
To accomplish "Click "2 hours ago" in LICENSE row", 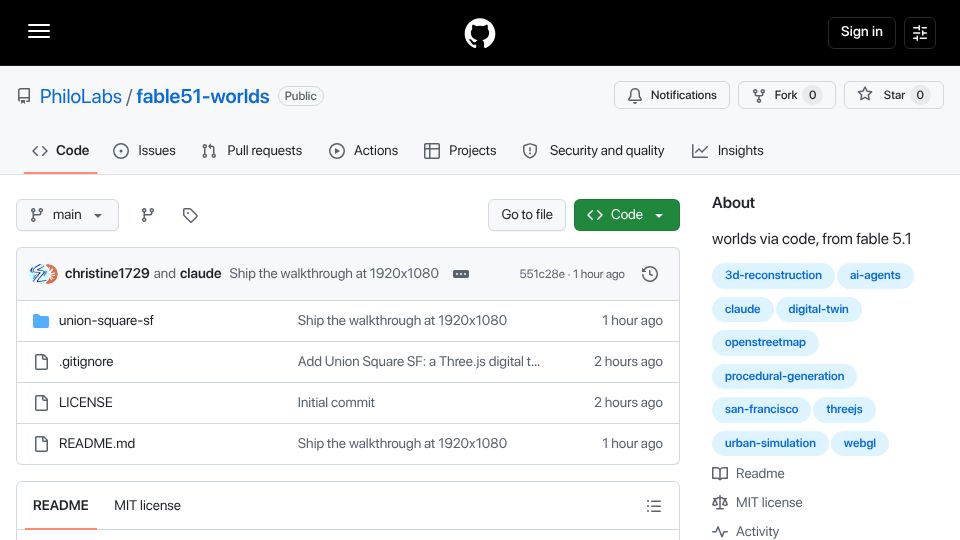I will pos(628,403).
